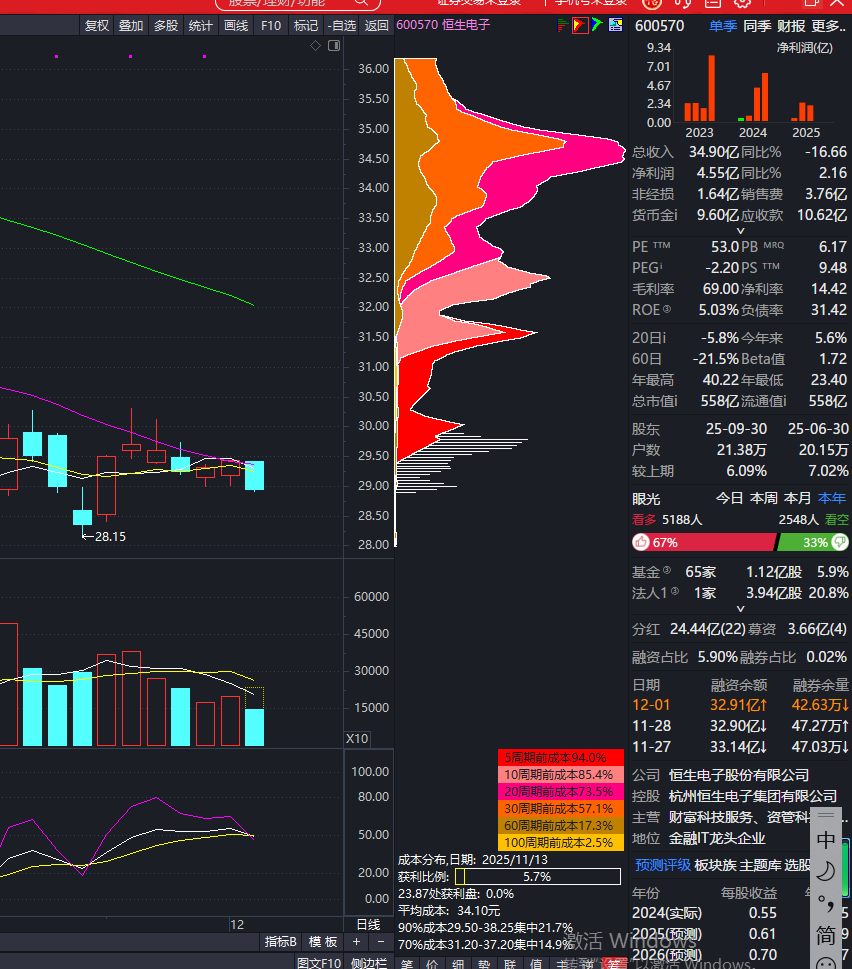Expand holders chevron below 法人1
The image size is (852, 969).
[740, 609]
